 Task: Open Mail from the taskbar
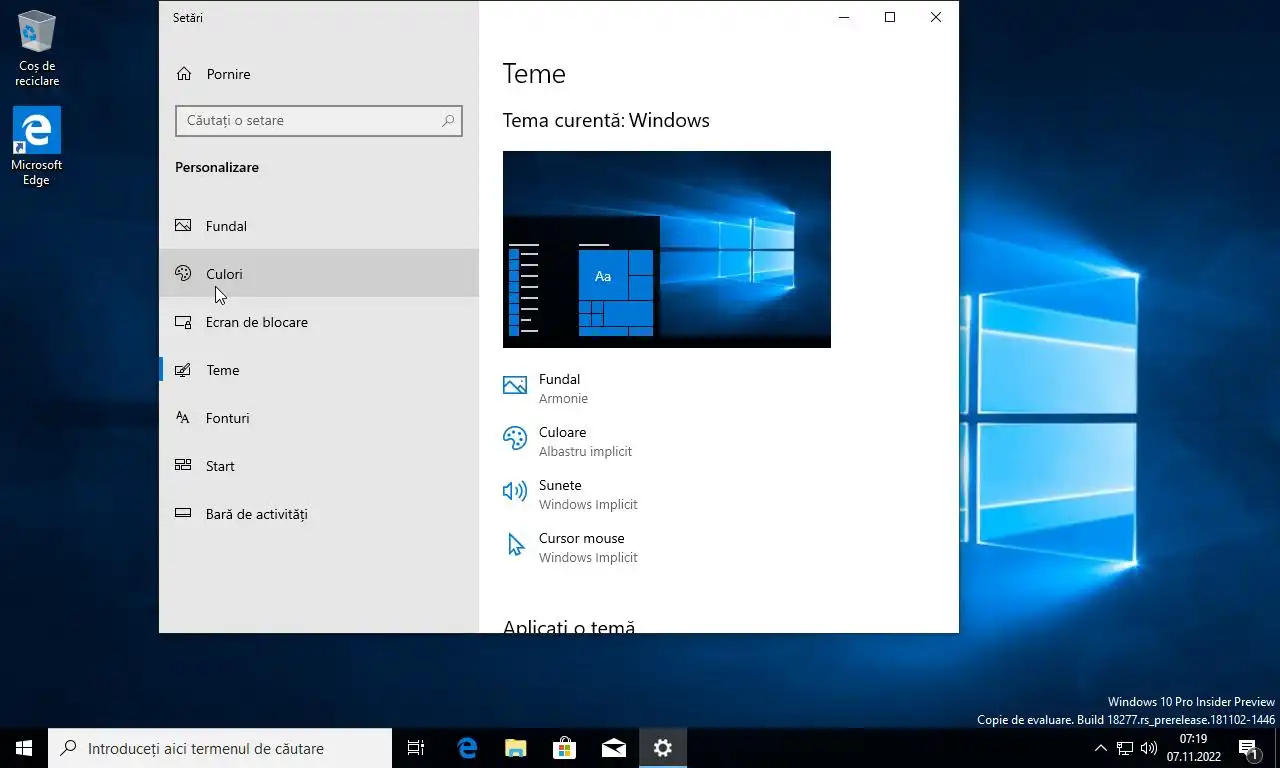[x=613, y=748]
